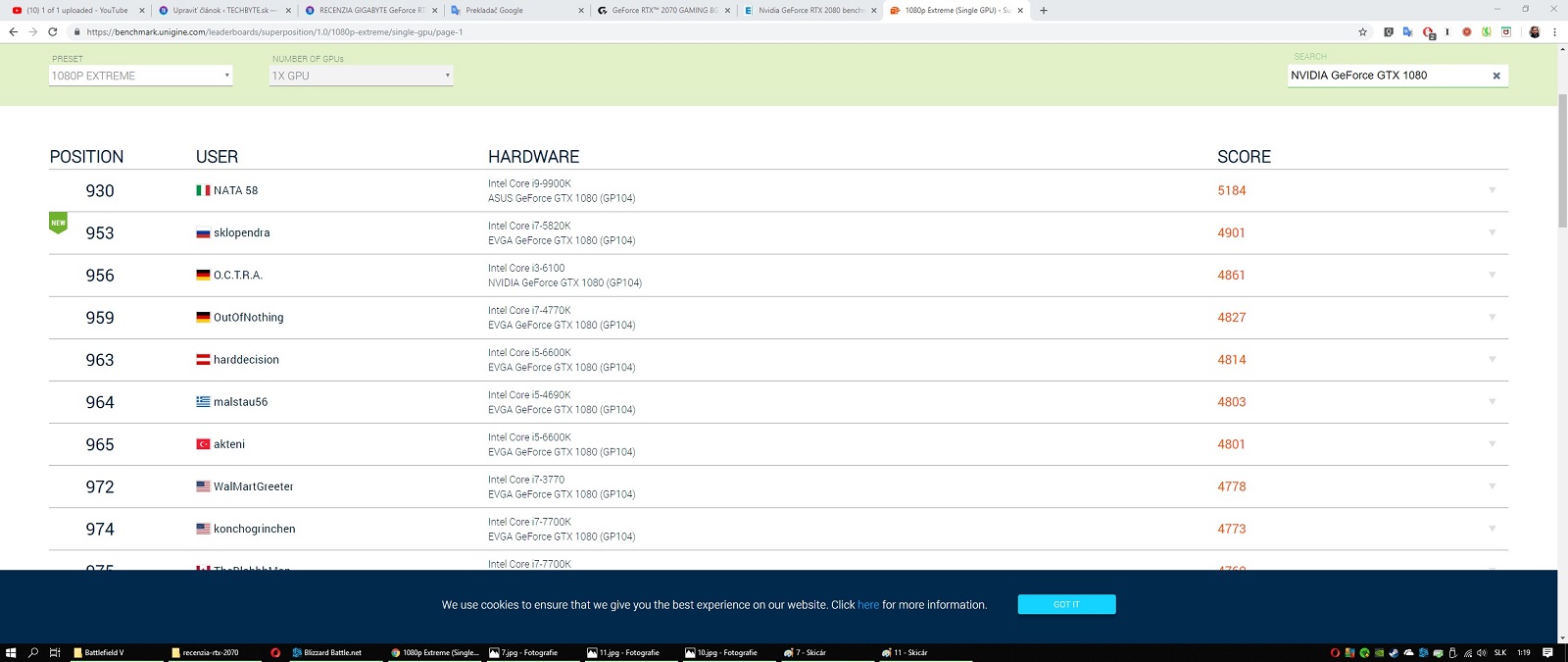Click the USB safely remove tray icon

1452,652
